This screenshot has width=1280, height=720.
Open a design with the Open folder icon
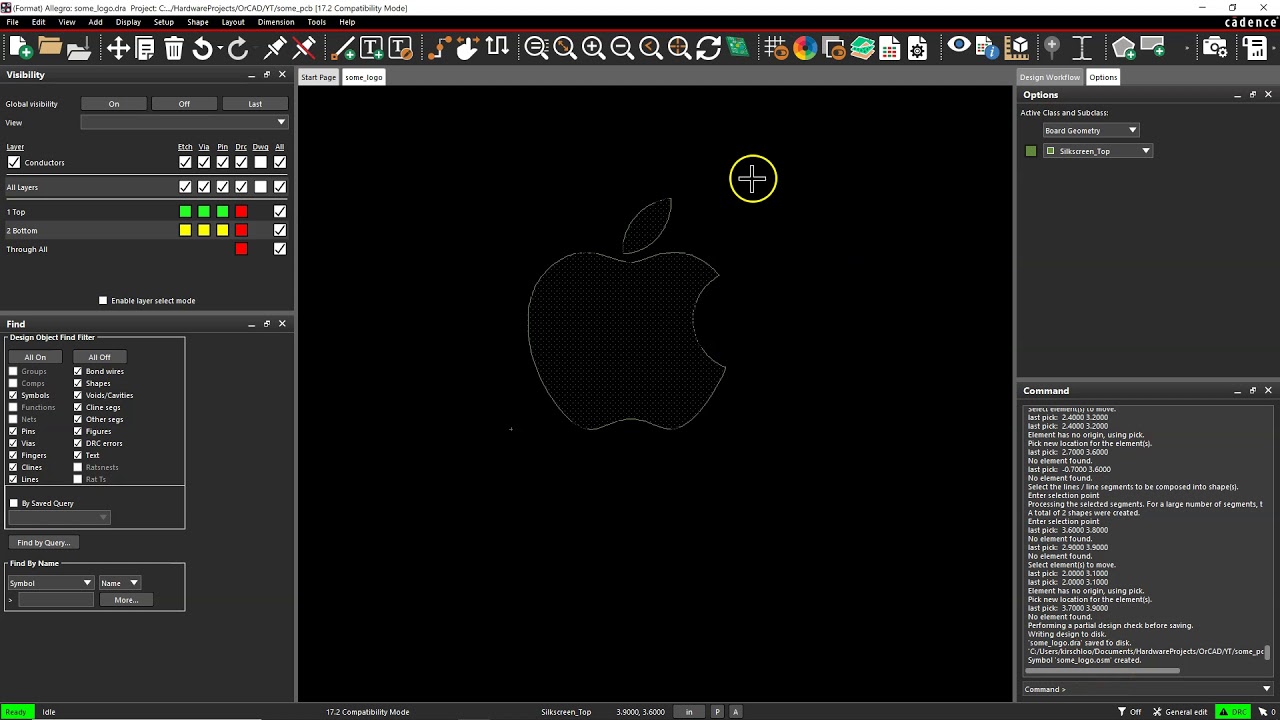[50, 47]
